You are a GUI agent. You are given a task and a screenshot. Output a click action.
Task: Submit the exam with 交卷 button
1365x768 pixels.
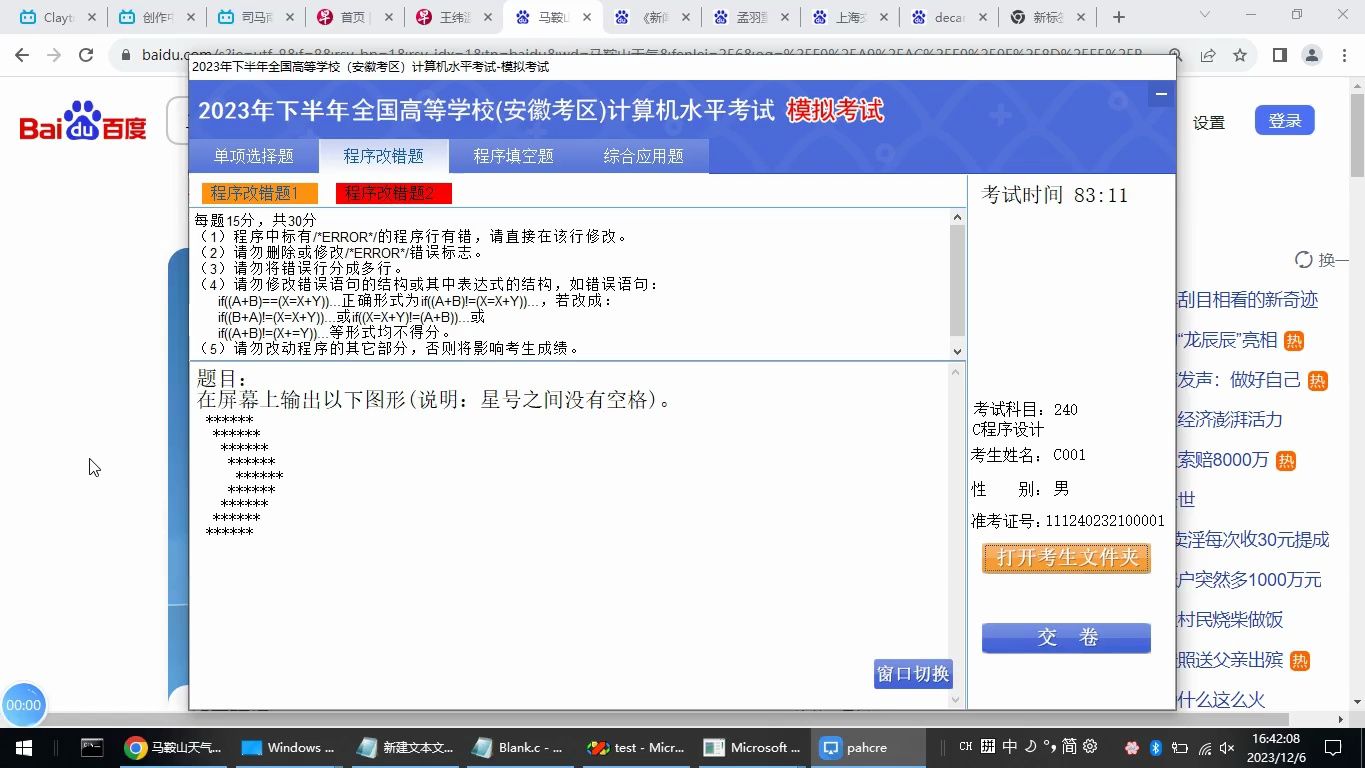pyautogui.click(x=1067, y=638)
